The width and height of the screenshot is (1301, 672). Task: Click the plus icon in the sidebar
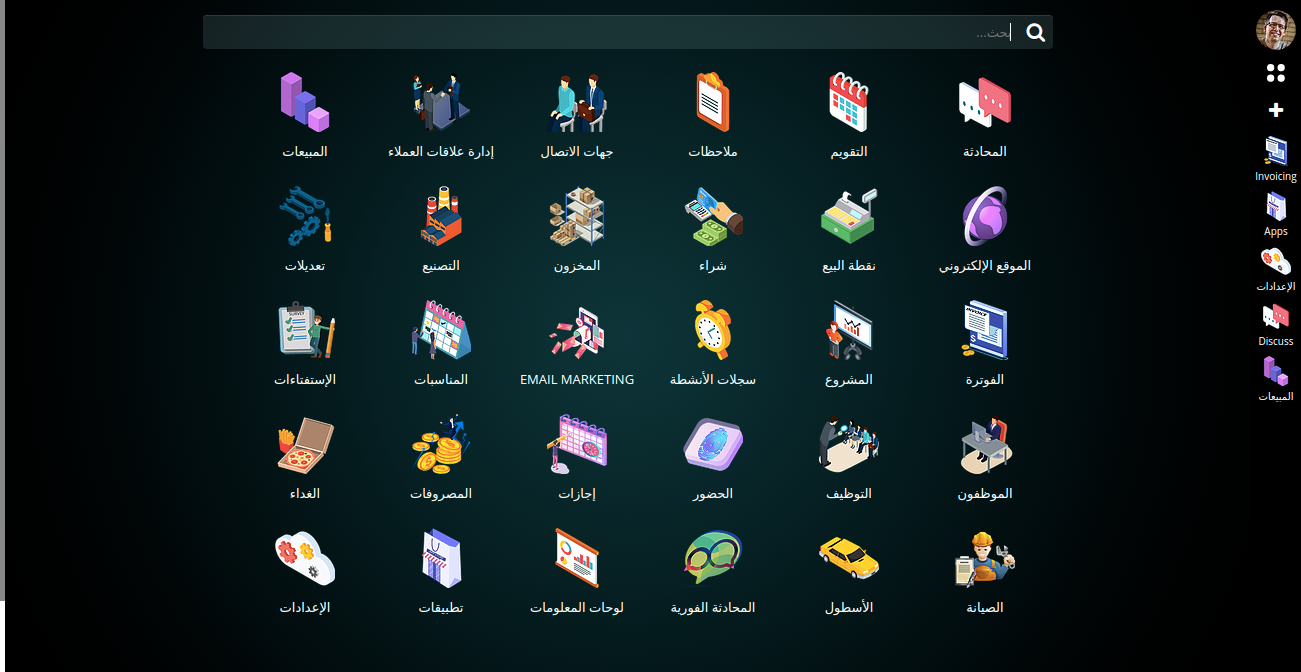click(x=1275, y=110)
